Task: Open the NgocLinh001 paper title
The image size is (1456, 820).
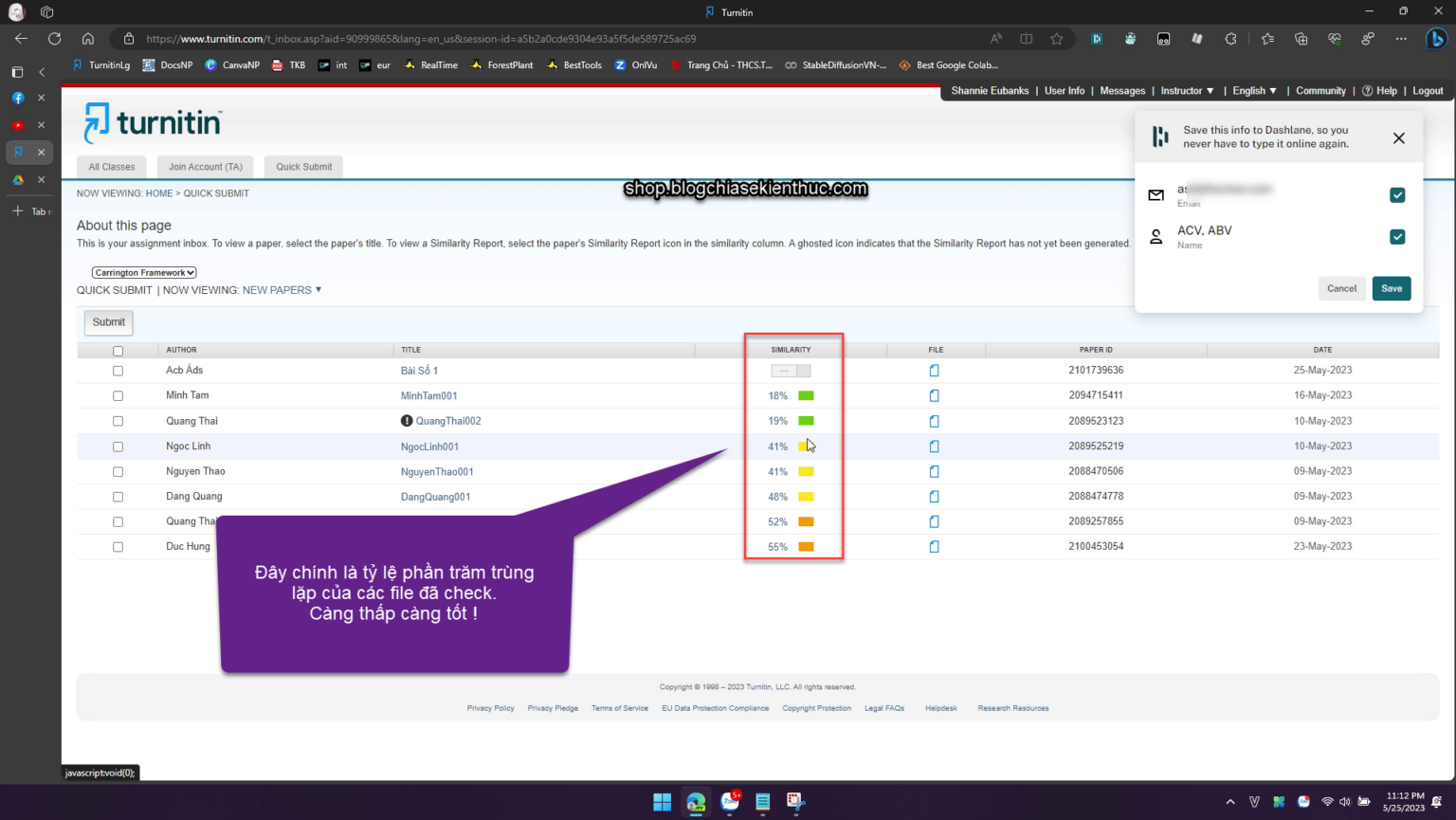Action: point(429,446)
